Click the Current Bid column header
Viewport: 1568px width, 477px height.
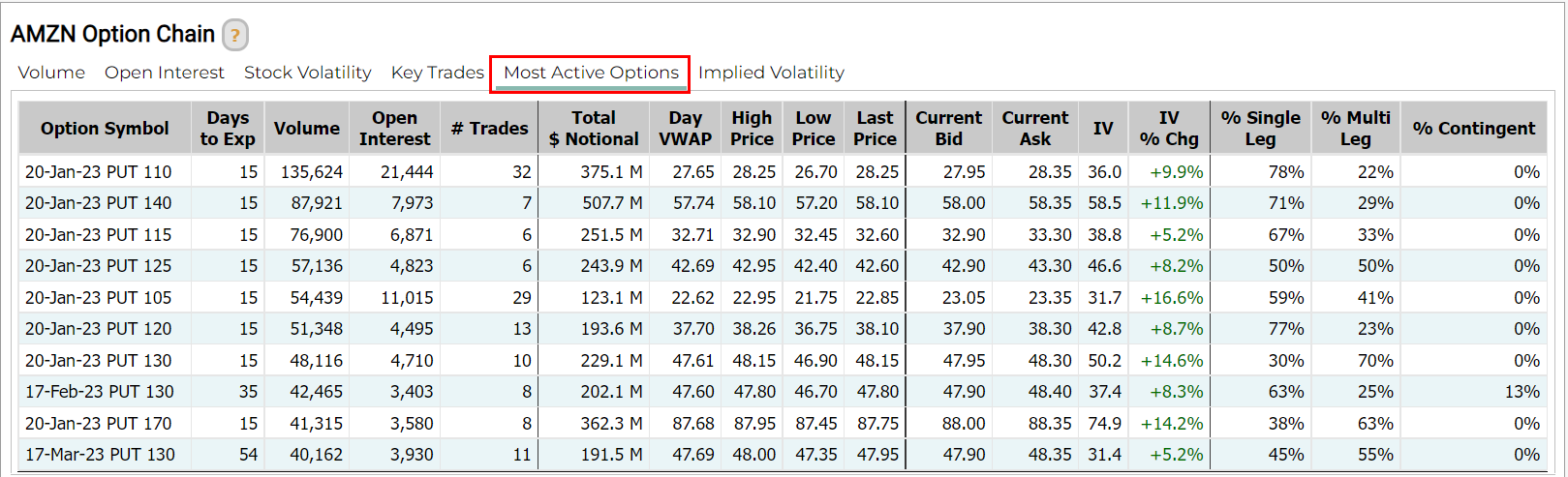(948, 128)
